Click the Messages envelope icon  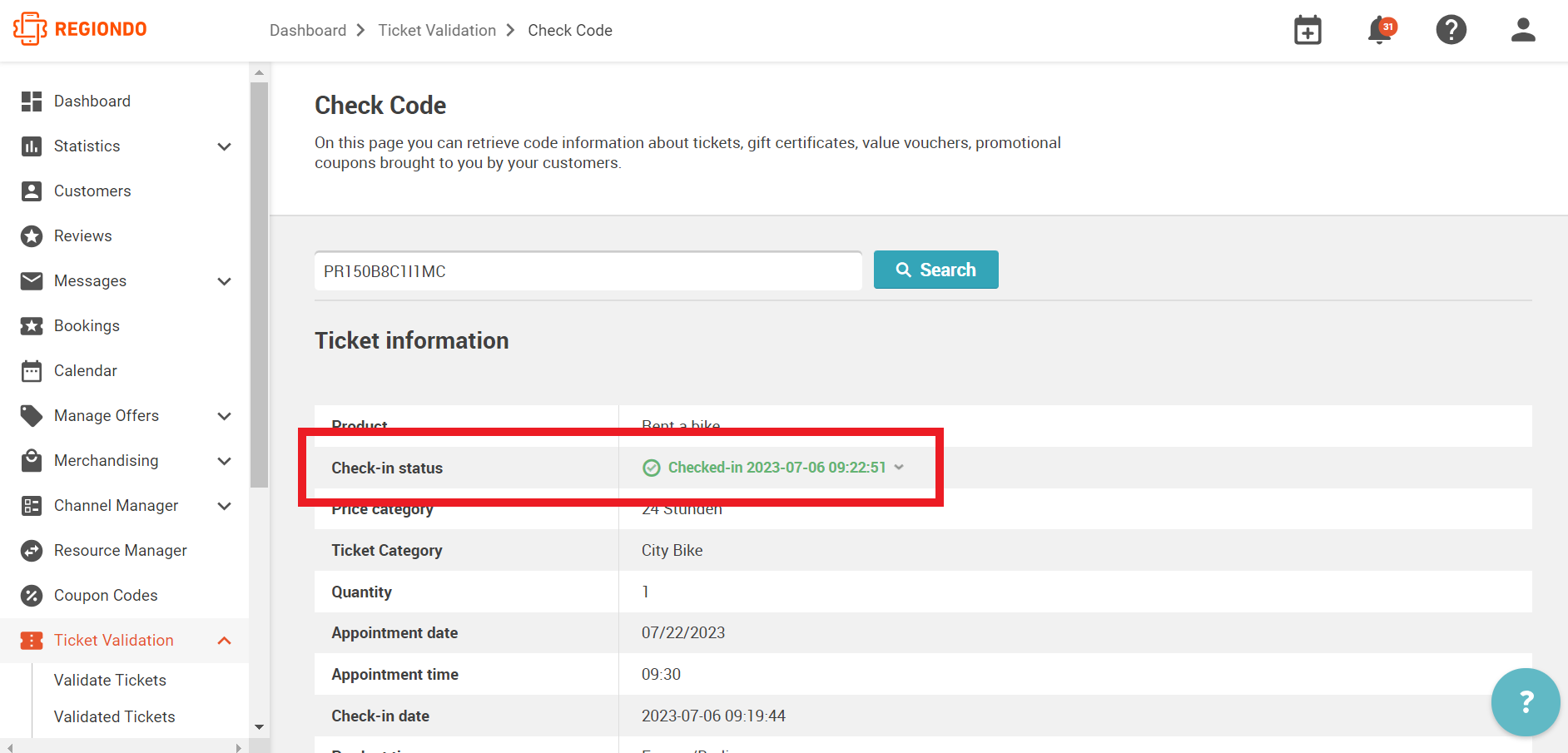coord(32,281)
